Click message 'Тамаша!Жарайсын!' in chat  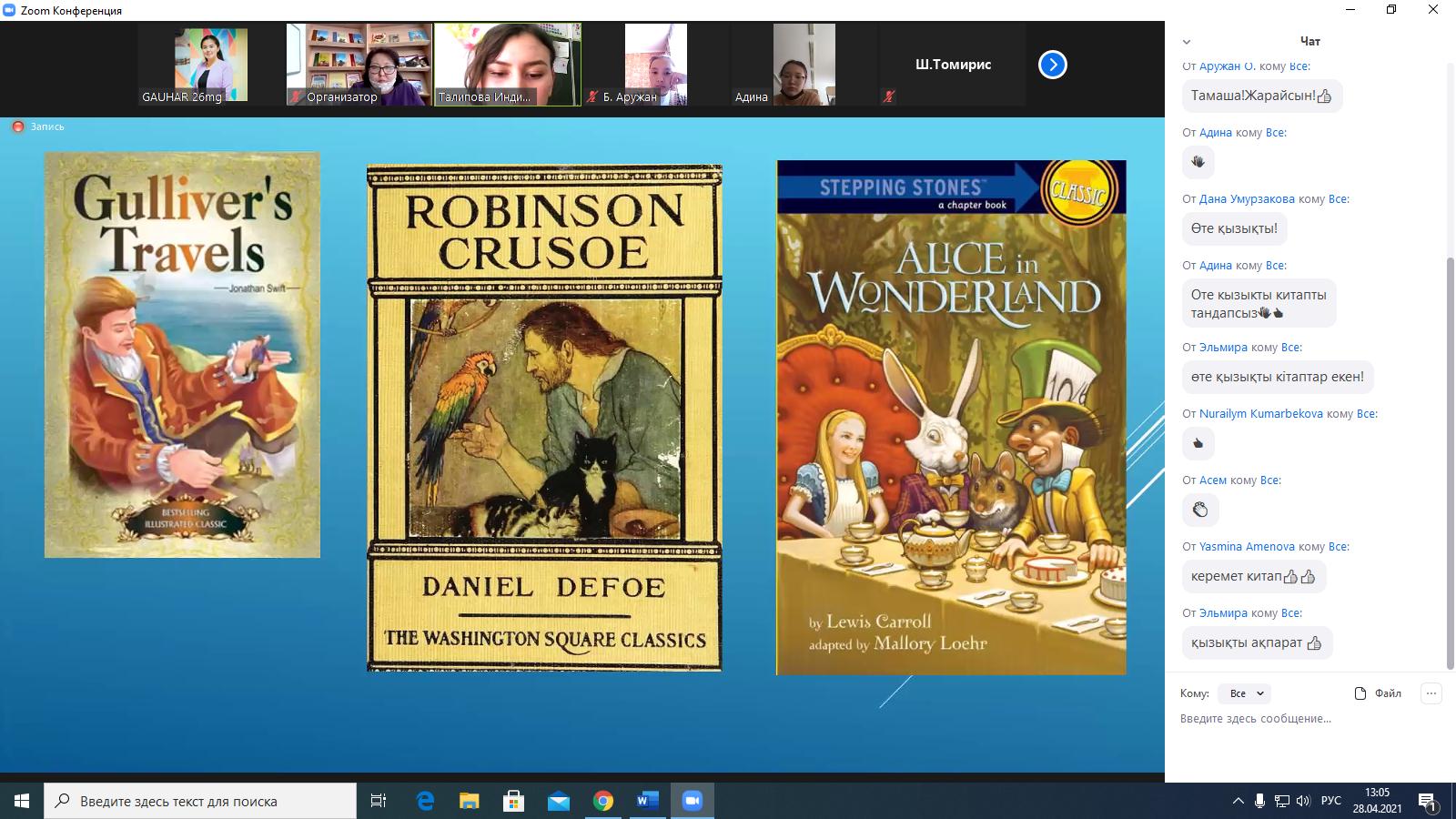(x=1262, y=96)
